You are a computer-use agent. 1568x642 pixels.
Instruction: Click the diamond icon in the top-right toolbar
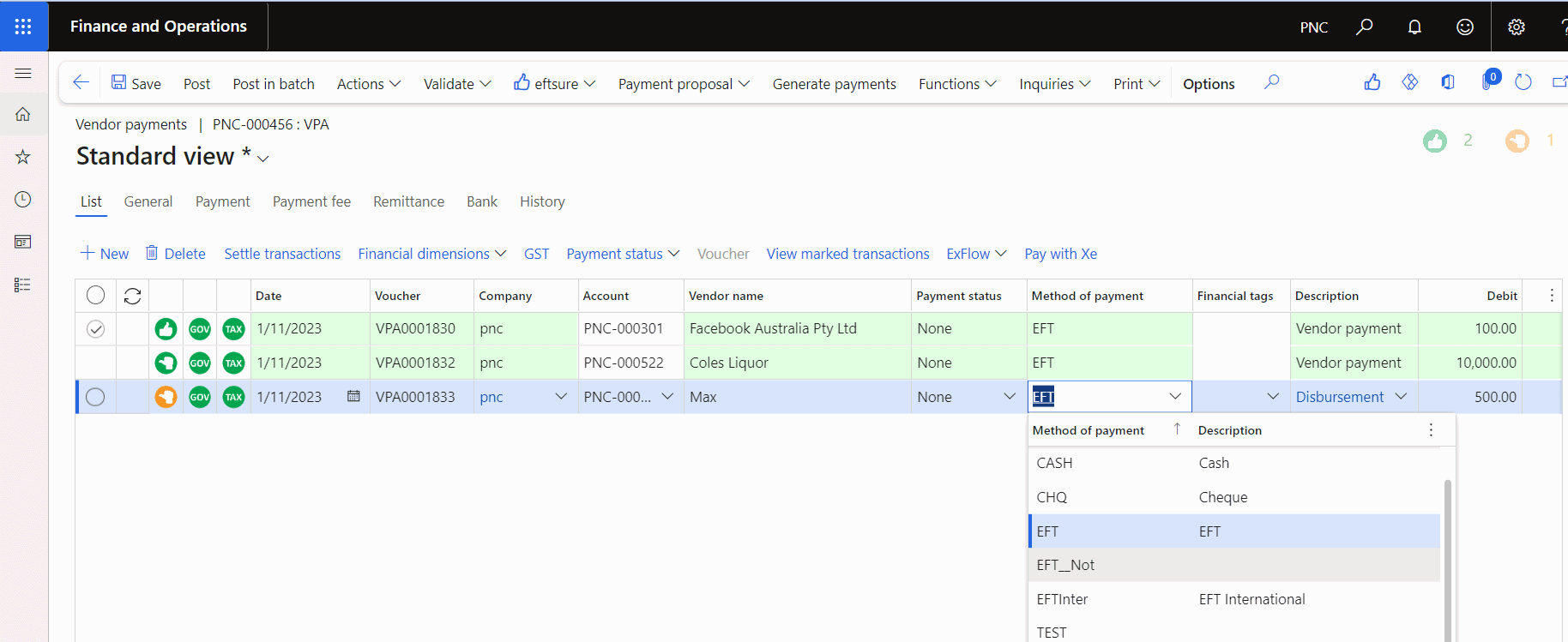pyautogui.click(x=1410, y=82)
